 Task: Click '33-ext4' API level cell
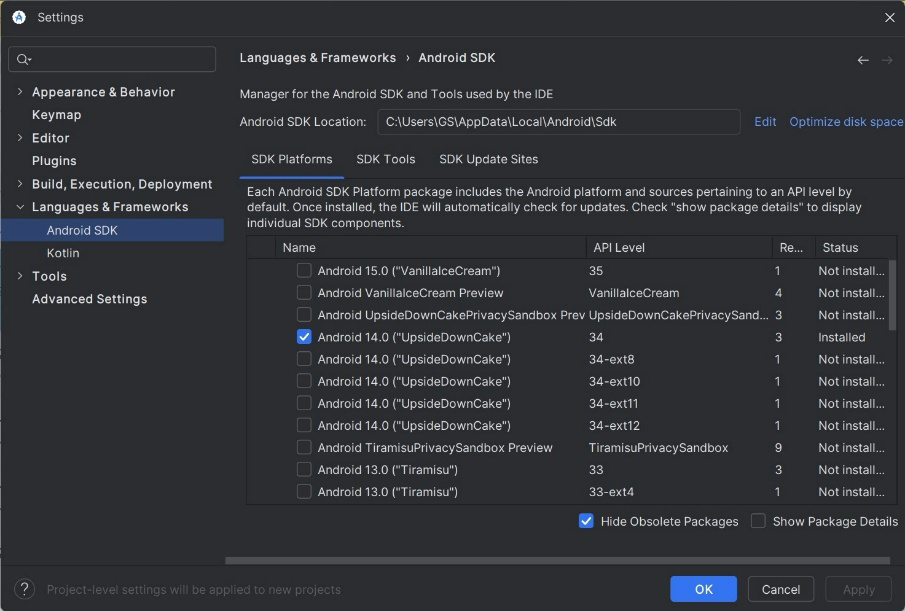[x=611, y=492]
